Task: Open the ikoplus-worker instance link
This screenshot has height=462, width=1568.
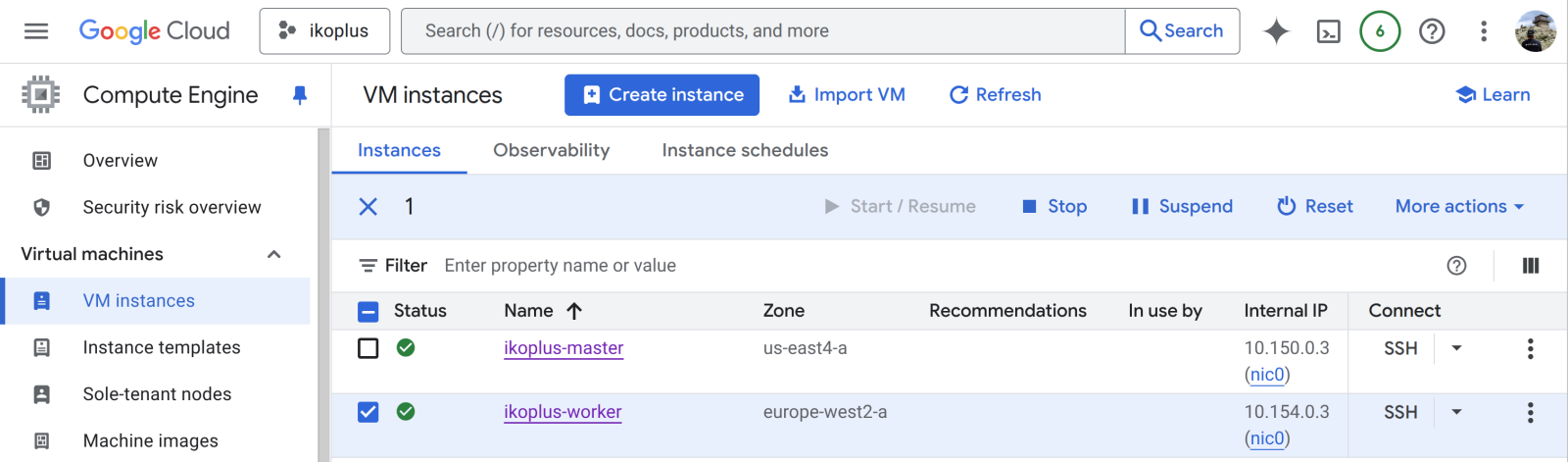Action: (563, 412)
